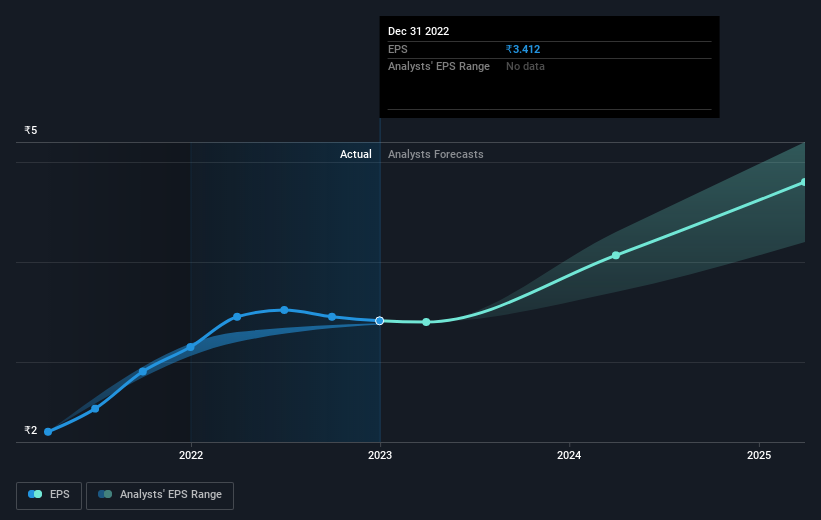Click the ₹3.412 EPS value in tooltip
The height and width of the screenshot is (520, 821).
[x=523, y=49]
